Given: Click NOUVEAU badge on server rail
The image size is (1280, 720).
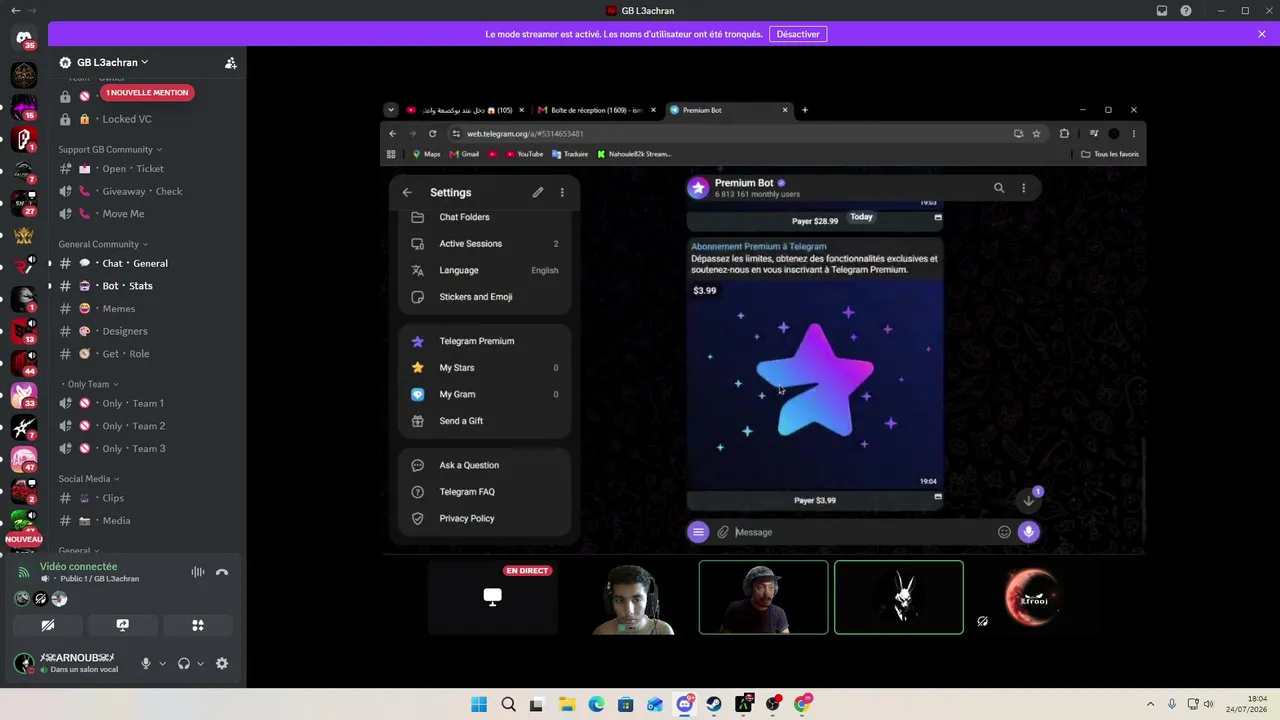Looking at the screenshot, I should click(x=24, y=539).
